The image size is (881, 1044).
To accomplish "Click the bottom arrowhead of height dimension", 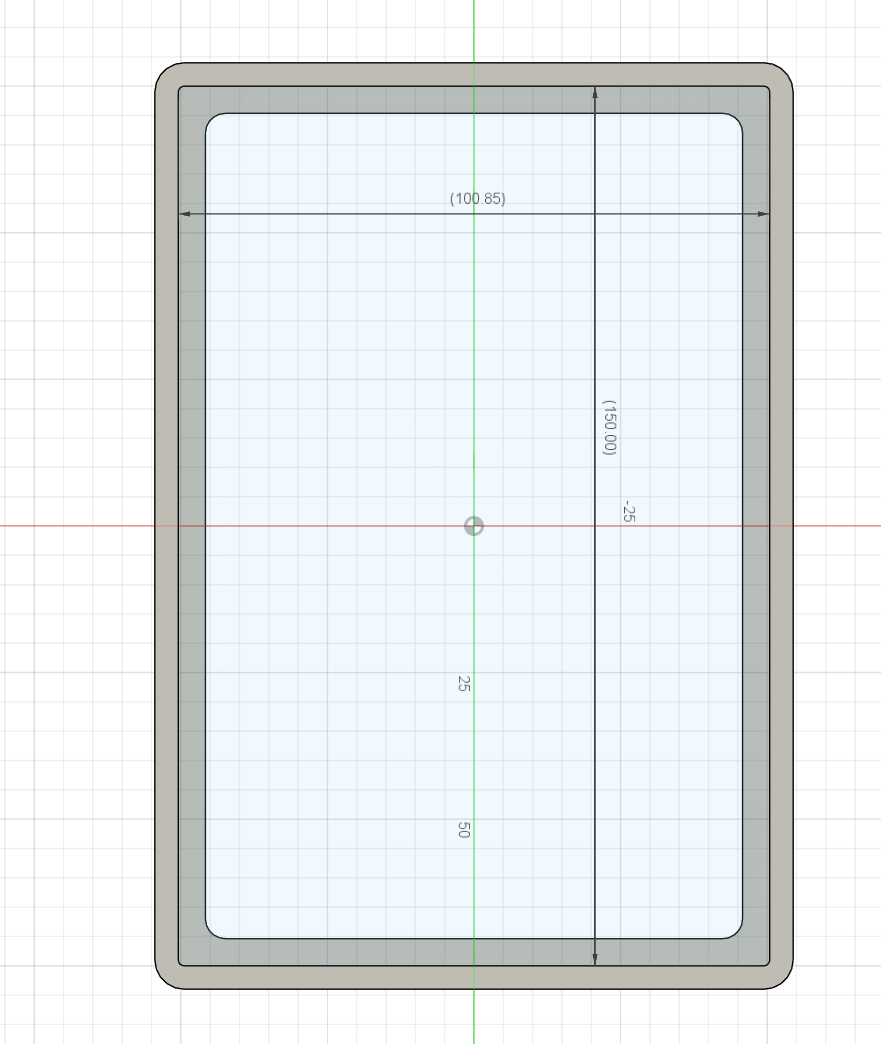I will pos(595,959).
